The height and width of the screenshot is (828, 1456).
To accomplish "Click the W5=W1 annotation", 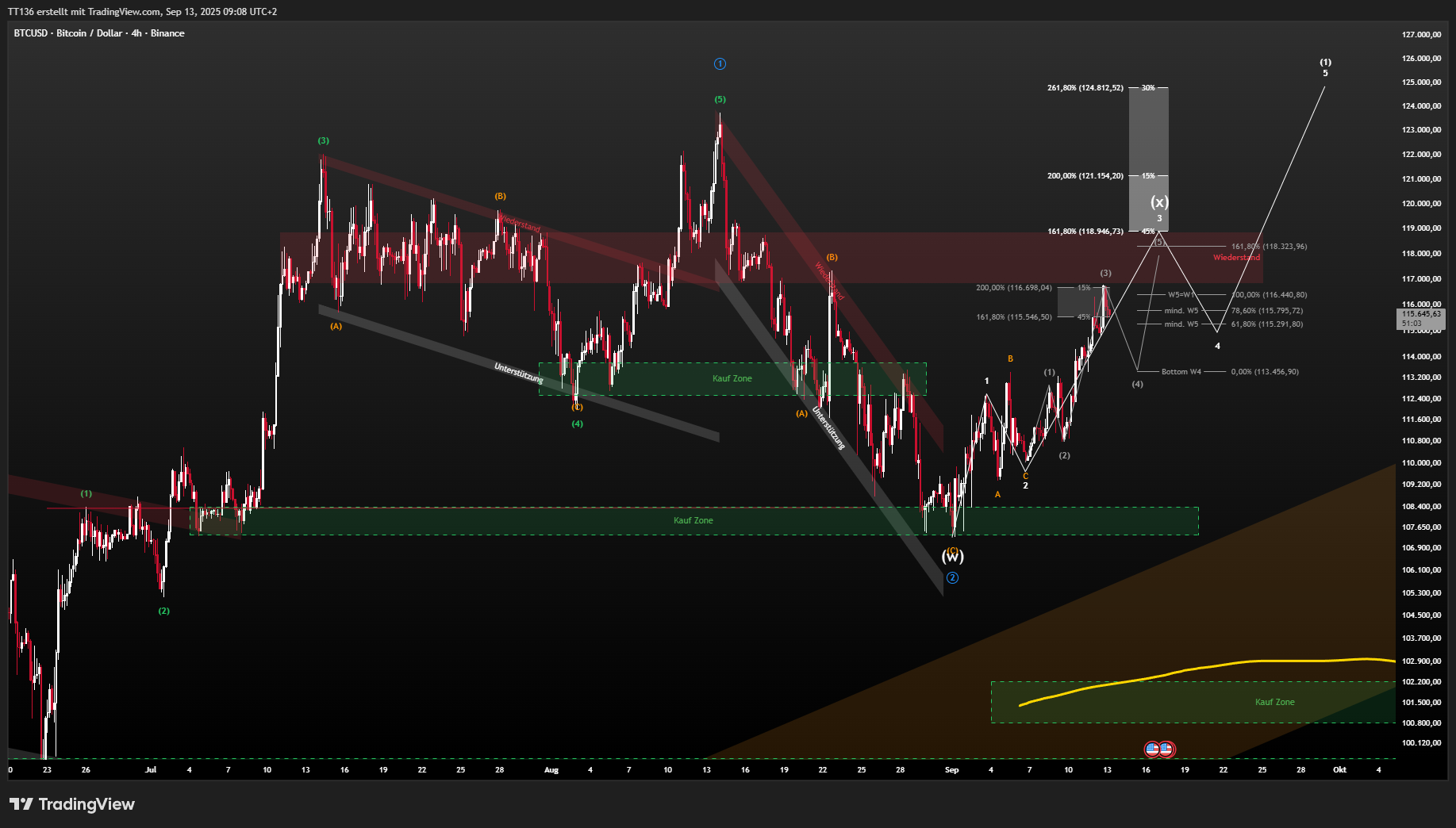I will click(x=1181, y=295).
